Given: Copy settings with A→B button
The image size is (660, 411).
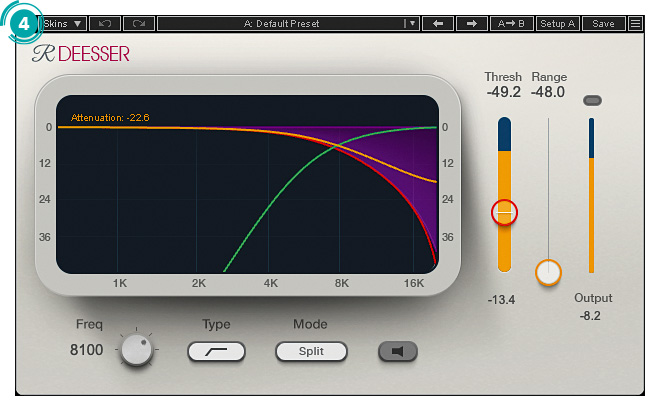Looking at the screenshot, I should click(x=511, y=24).
